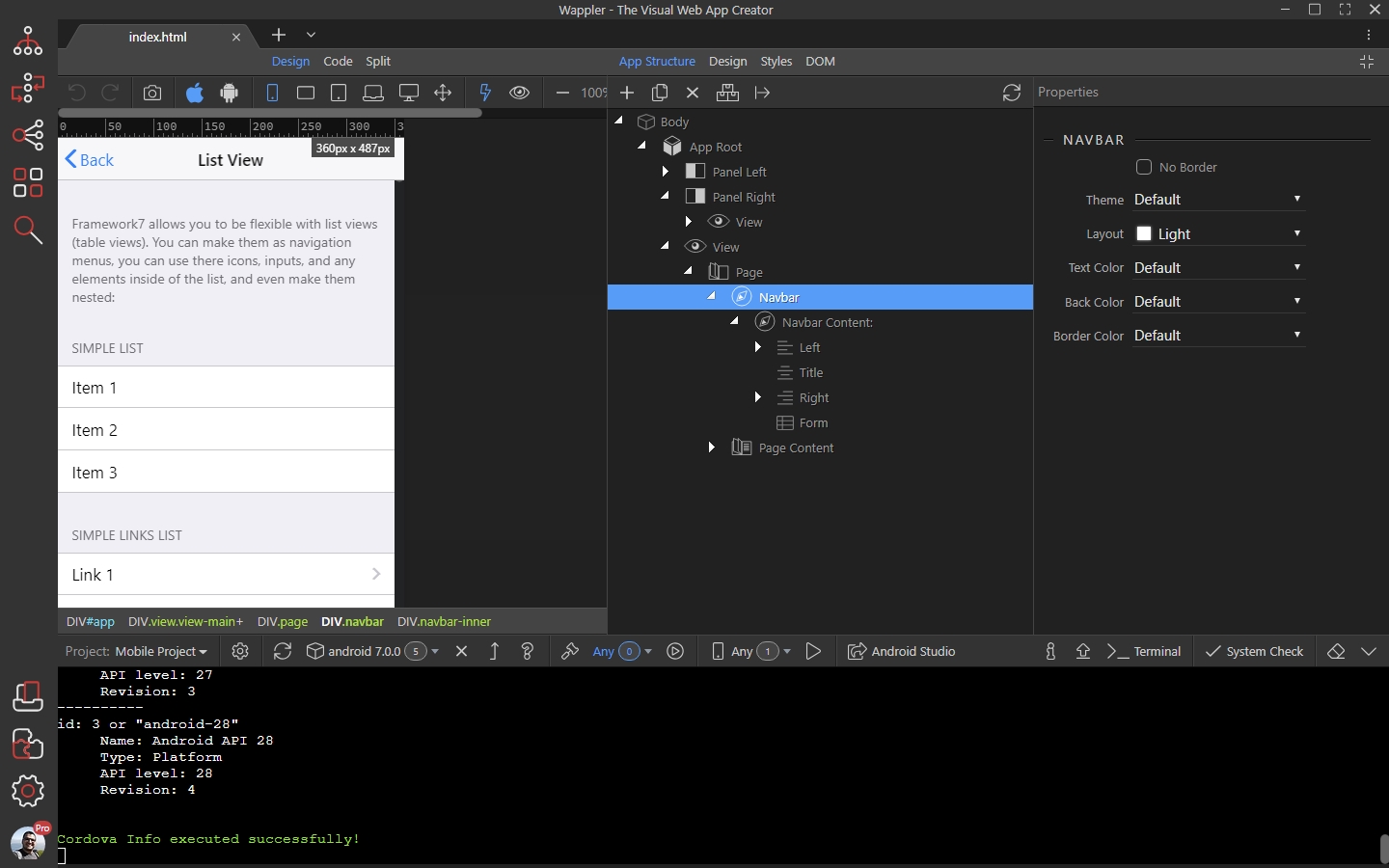
Task: Switch preview to Android theme
Action: 229,93
